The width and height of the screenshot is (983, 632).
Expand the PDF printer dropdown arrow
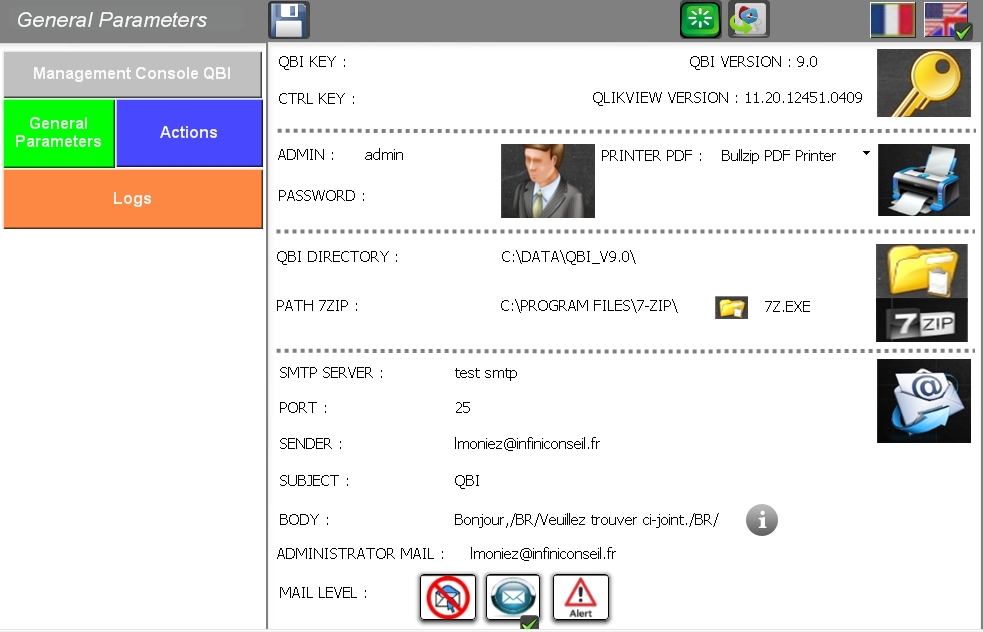[866, 153]
